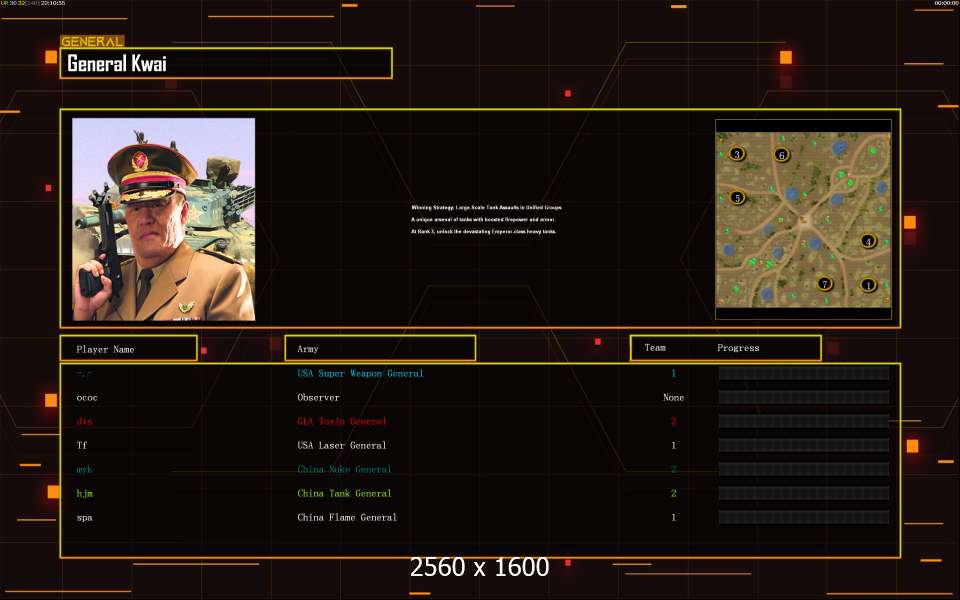Select start position 6 on the map

(x=781, y=154)
